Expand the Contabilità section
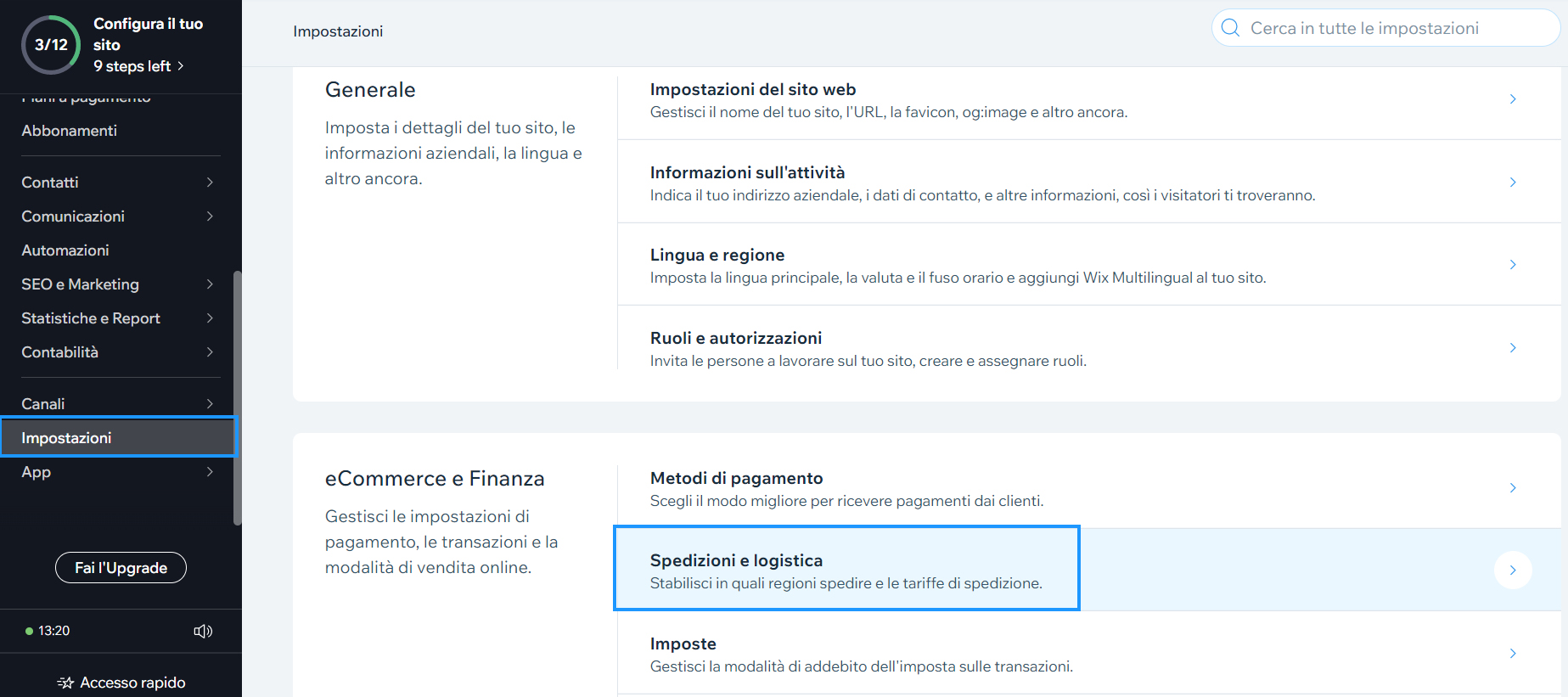This screenshot has height=697, width=1568. (x=210, y=351)
